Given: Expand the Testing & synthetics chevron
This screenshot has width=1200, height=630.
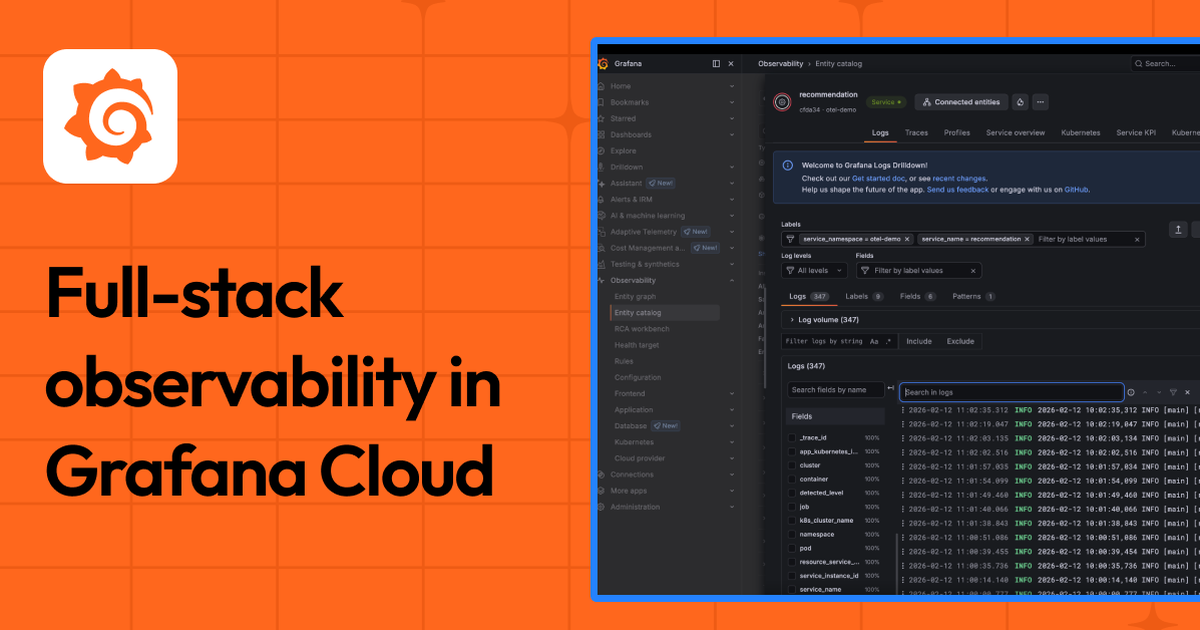Looking at the screenshot, I should click(x=732, y=264).
